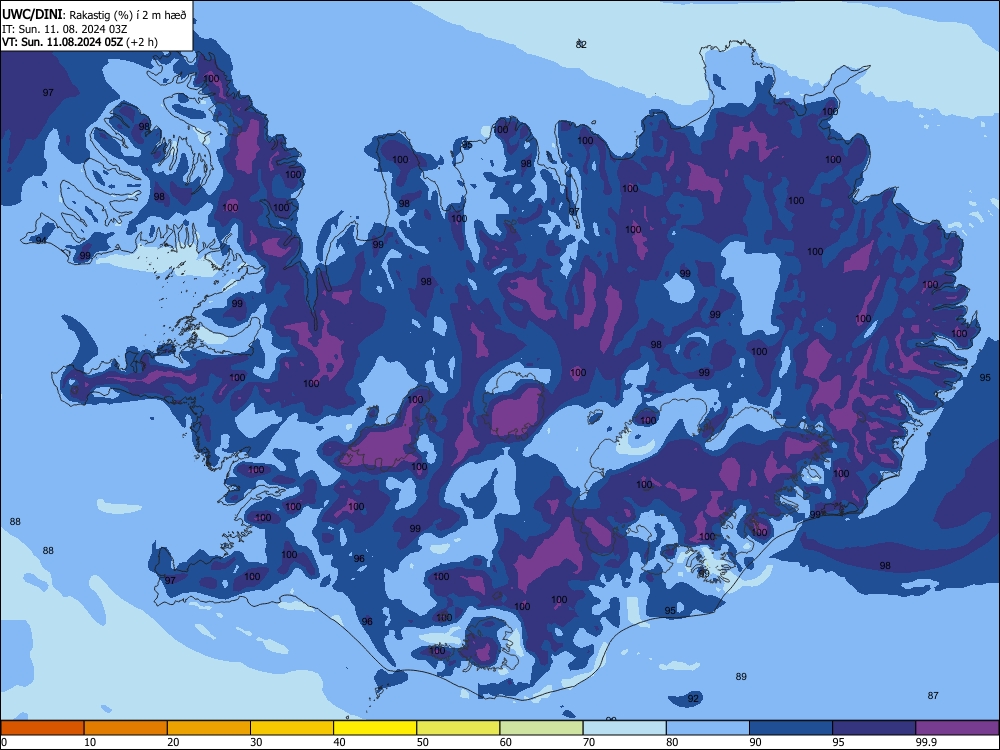1000x750 pixels.
Task: Click the "94" value on the western peninsula tip
Action: click(41, 240)
